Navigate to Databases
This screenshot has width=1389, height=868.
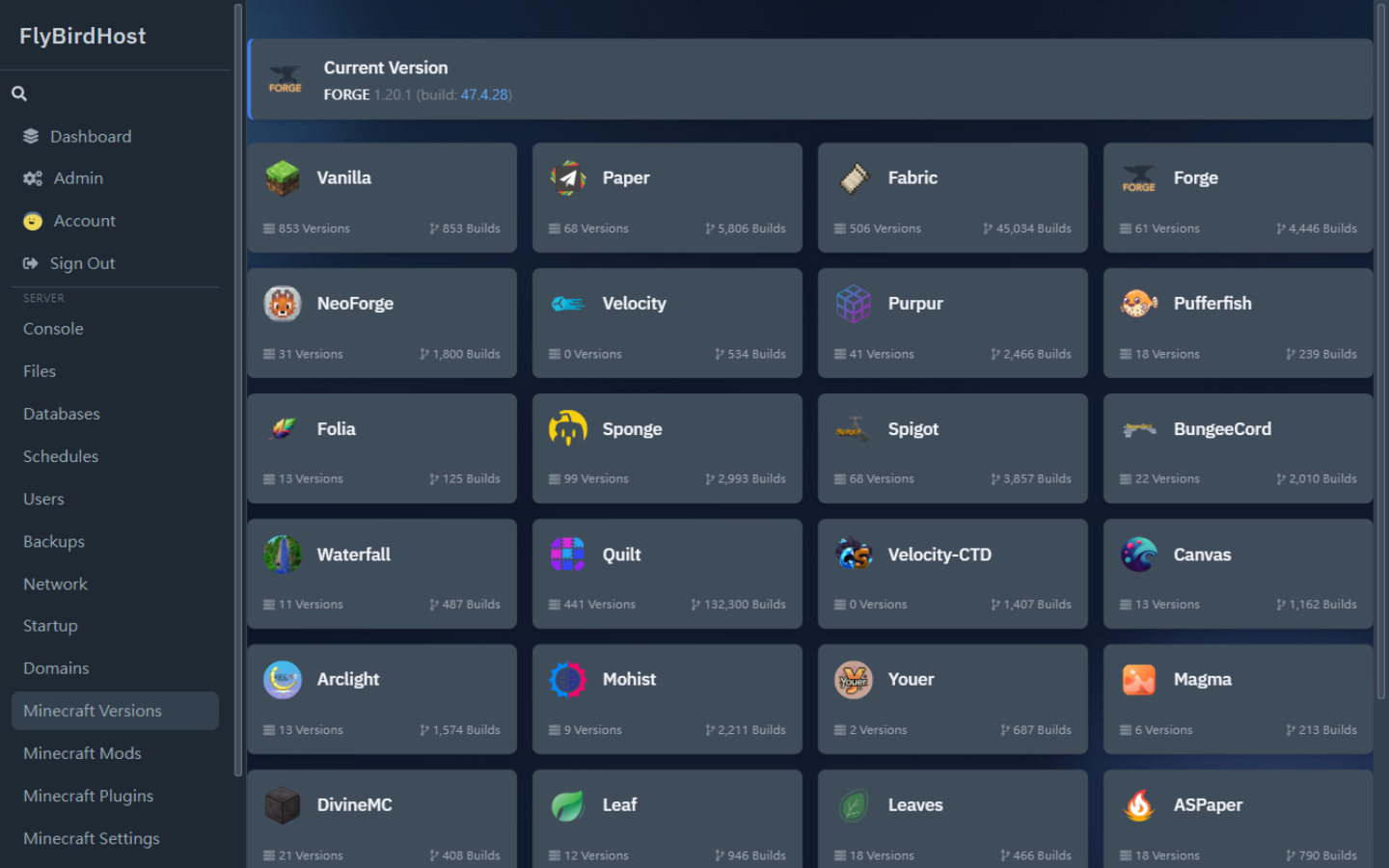tap(115, 414)
